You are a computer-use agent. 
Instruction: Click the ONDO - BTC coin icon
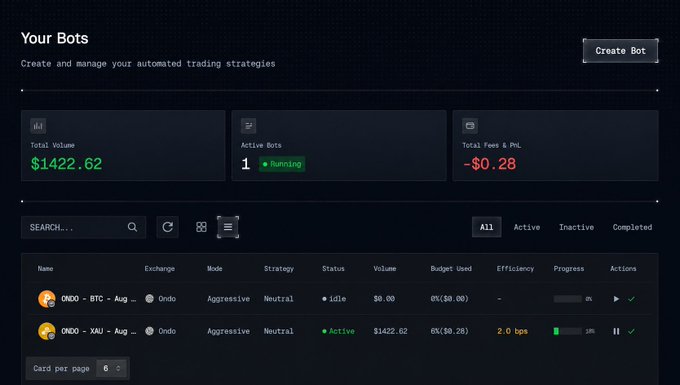coord(46,299)
